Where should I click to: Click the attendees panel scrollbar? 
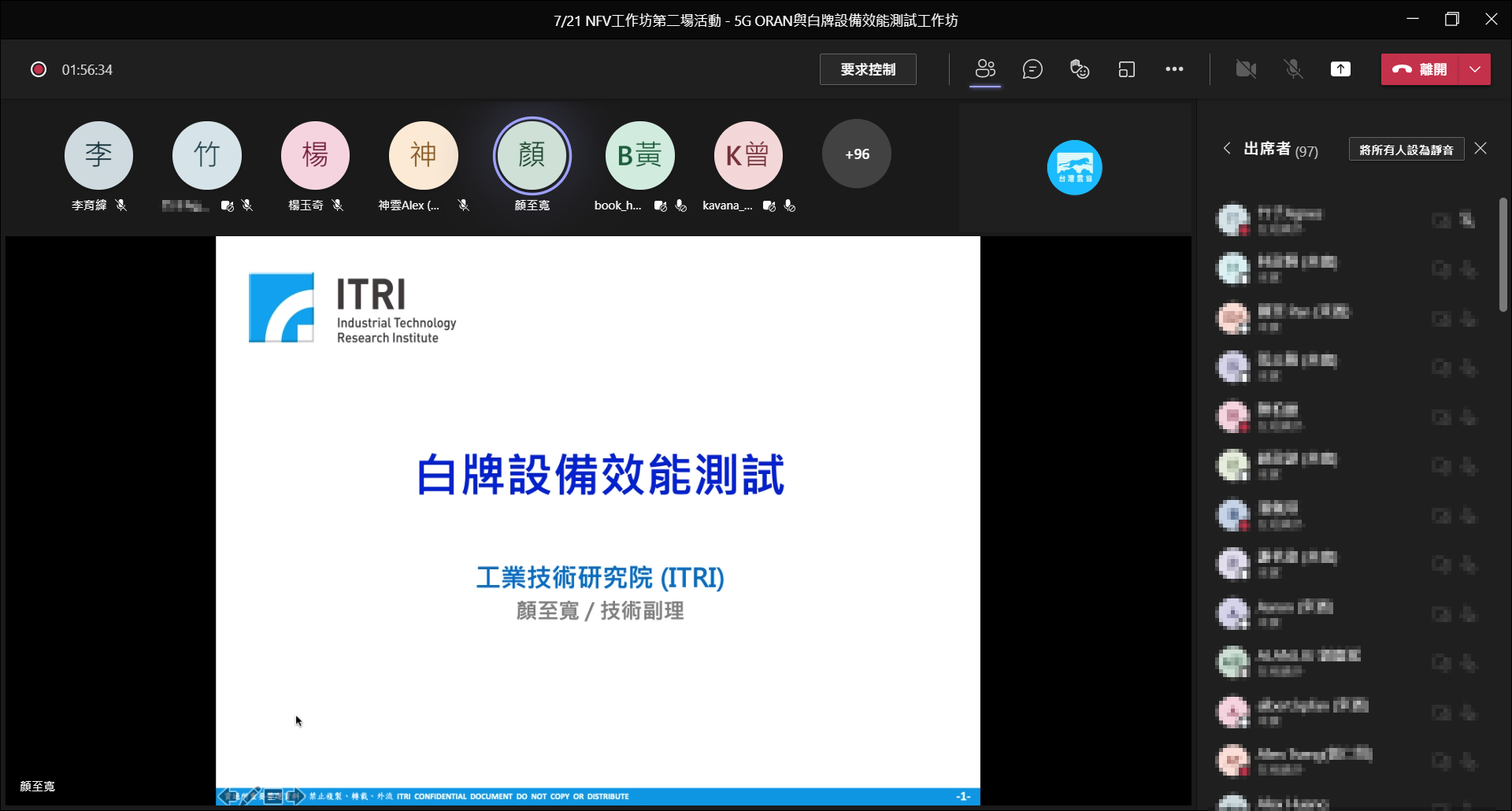[x=1503, y=254]
